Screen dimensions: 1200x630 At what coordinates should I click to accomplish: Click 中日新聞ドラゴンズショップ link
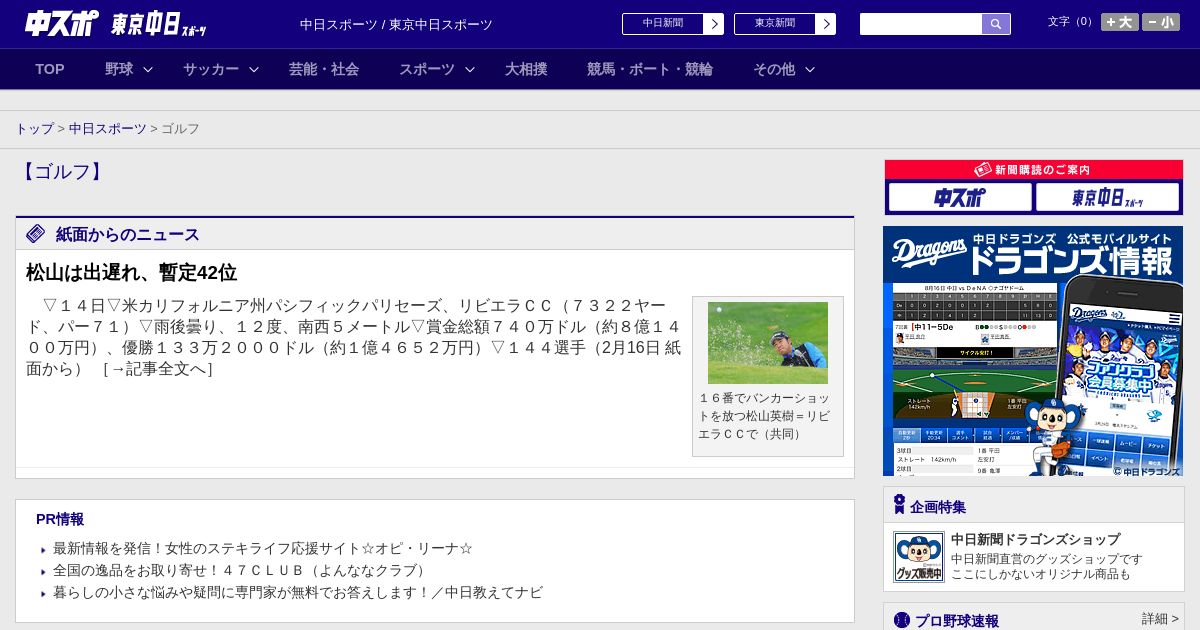[1035, 540]
